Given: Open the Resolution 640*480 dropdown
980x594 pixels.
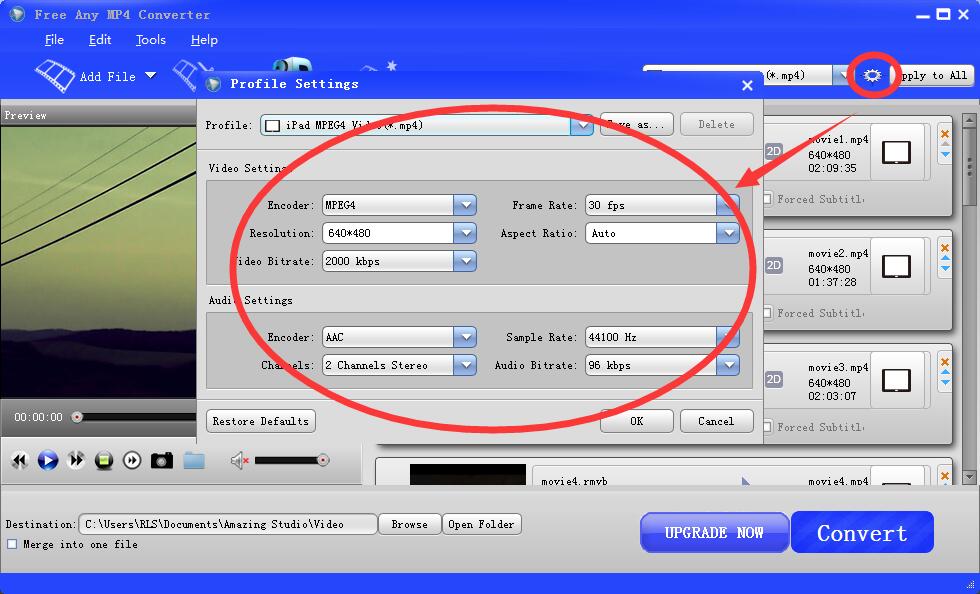Looking at the screenshot, I should pos(464,233).
